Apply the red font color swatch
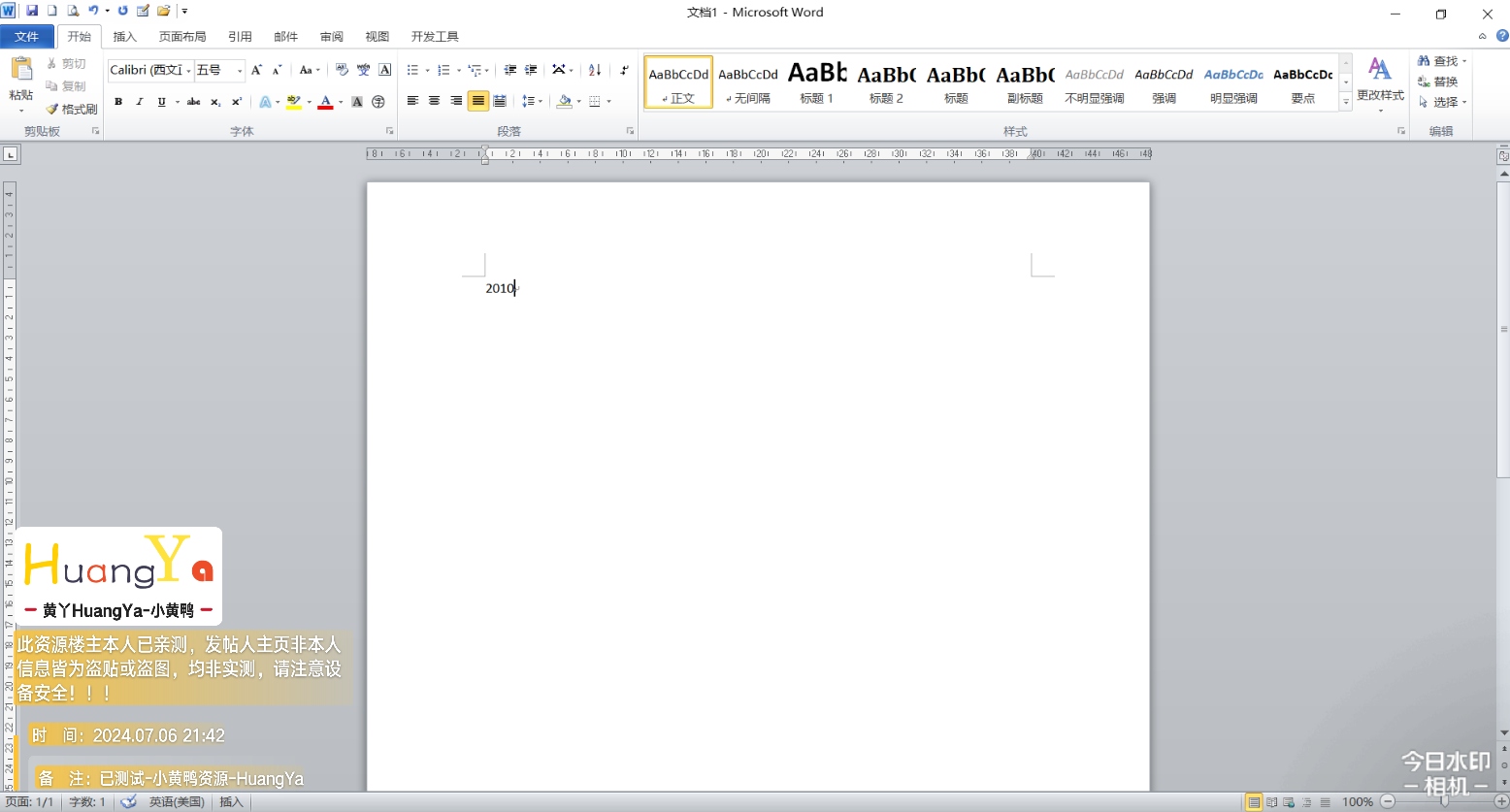Screen dimensions: 1510x812 [325, 102]
